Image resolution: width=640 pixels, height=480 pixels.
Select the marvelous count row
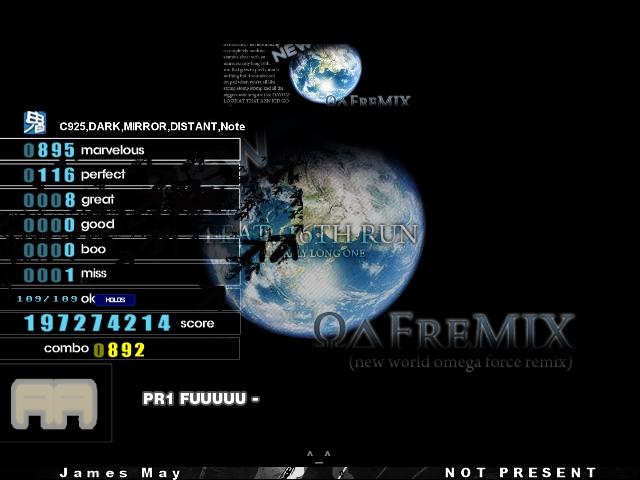[120, 150]
